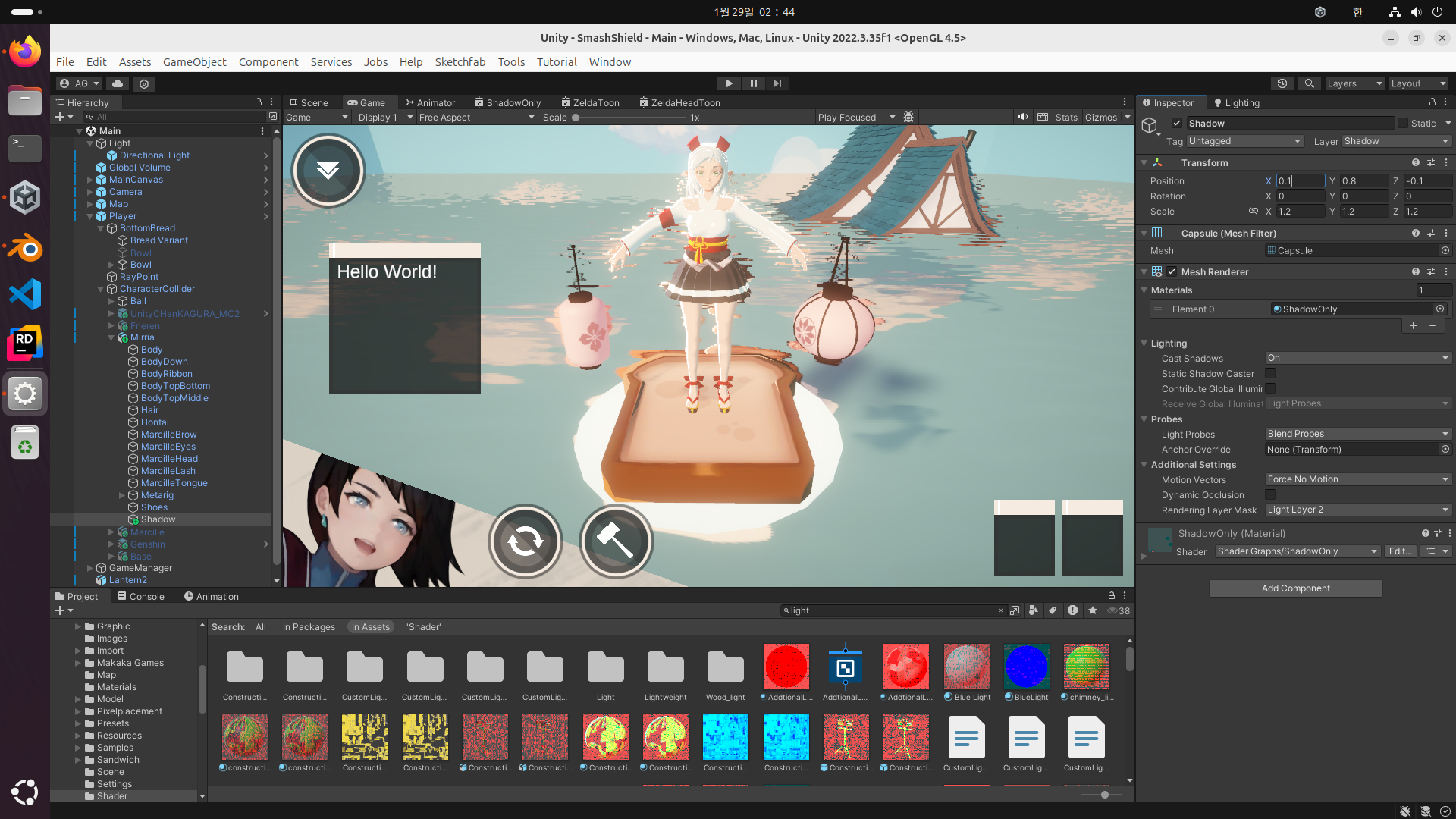The height and width of the screenshot is (819, 1456).
Task: Toggle the Shadow object active checkbox
Action: tap(1177, 123)
